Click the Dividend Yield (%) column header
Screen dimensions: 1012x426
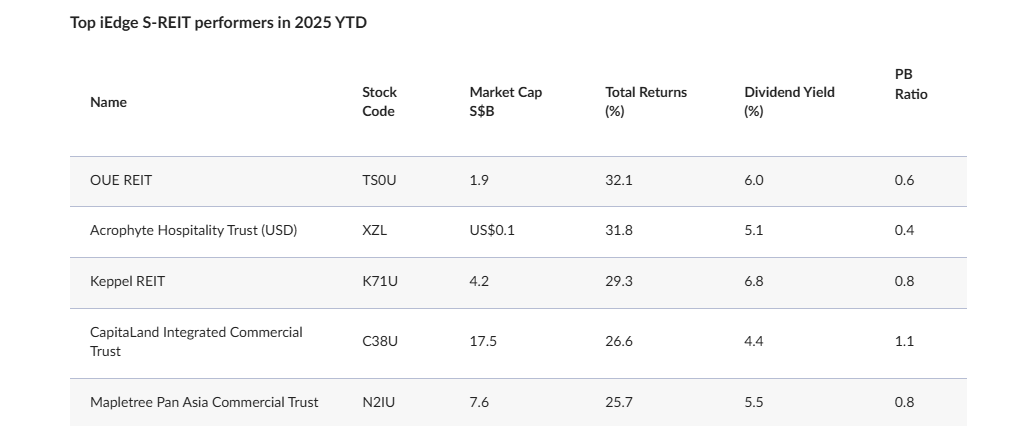click(x=789, y=102)
